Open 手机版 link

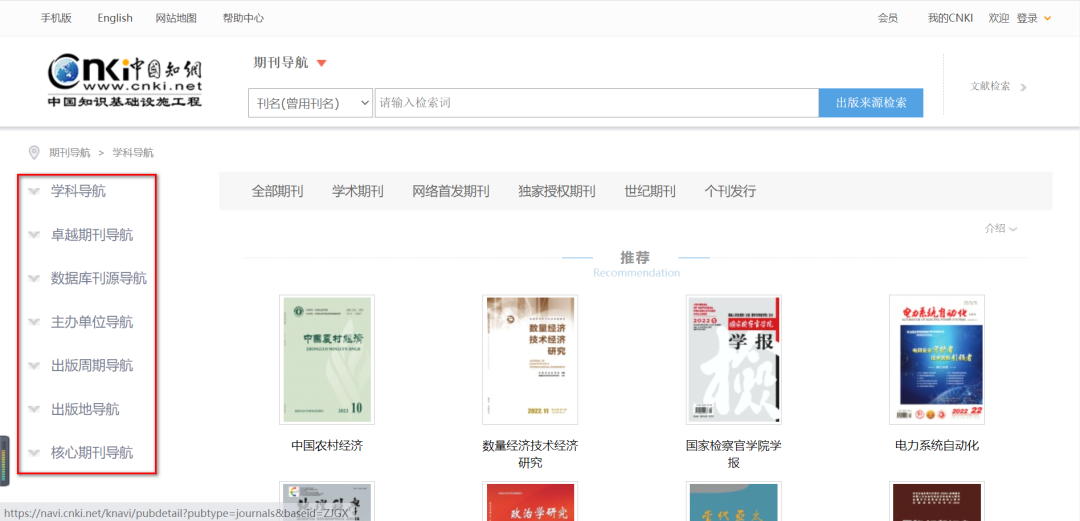pyautogui.click(x=56, y=19)
